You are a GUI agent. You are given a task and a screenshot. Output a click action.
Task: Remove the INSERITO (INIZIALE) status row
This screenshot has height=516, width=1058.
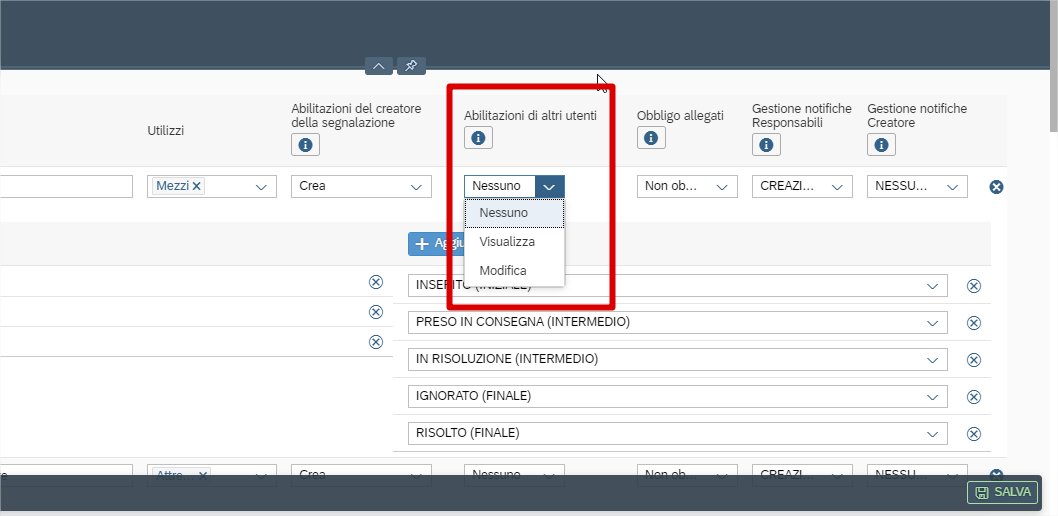[x=974, y=286]
